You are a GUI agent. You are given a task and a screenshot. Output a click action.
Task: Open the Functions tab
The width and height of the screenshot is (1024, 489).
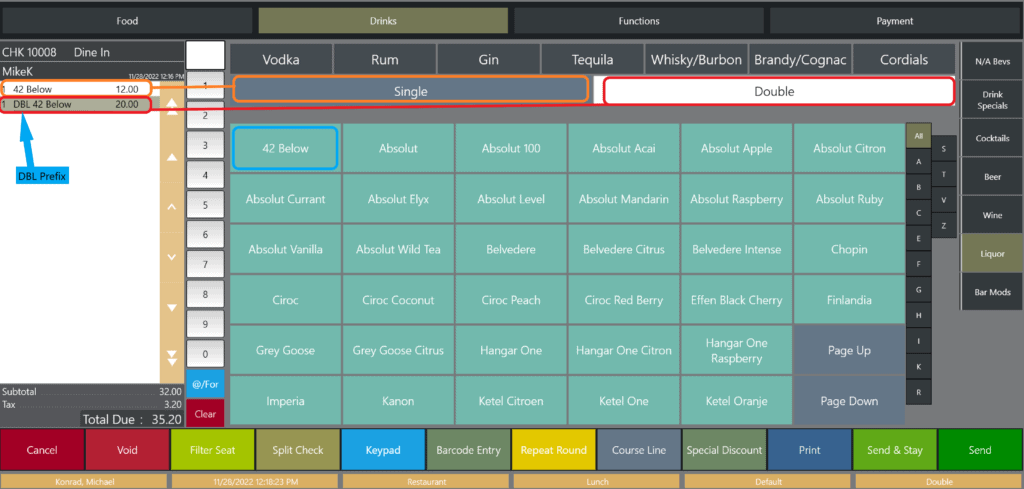tap(639, 21)
